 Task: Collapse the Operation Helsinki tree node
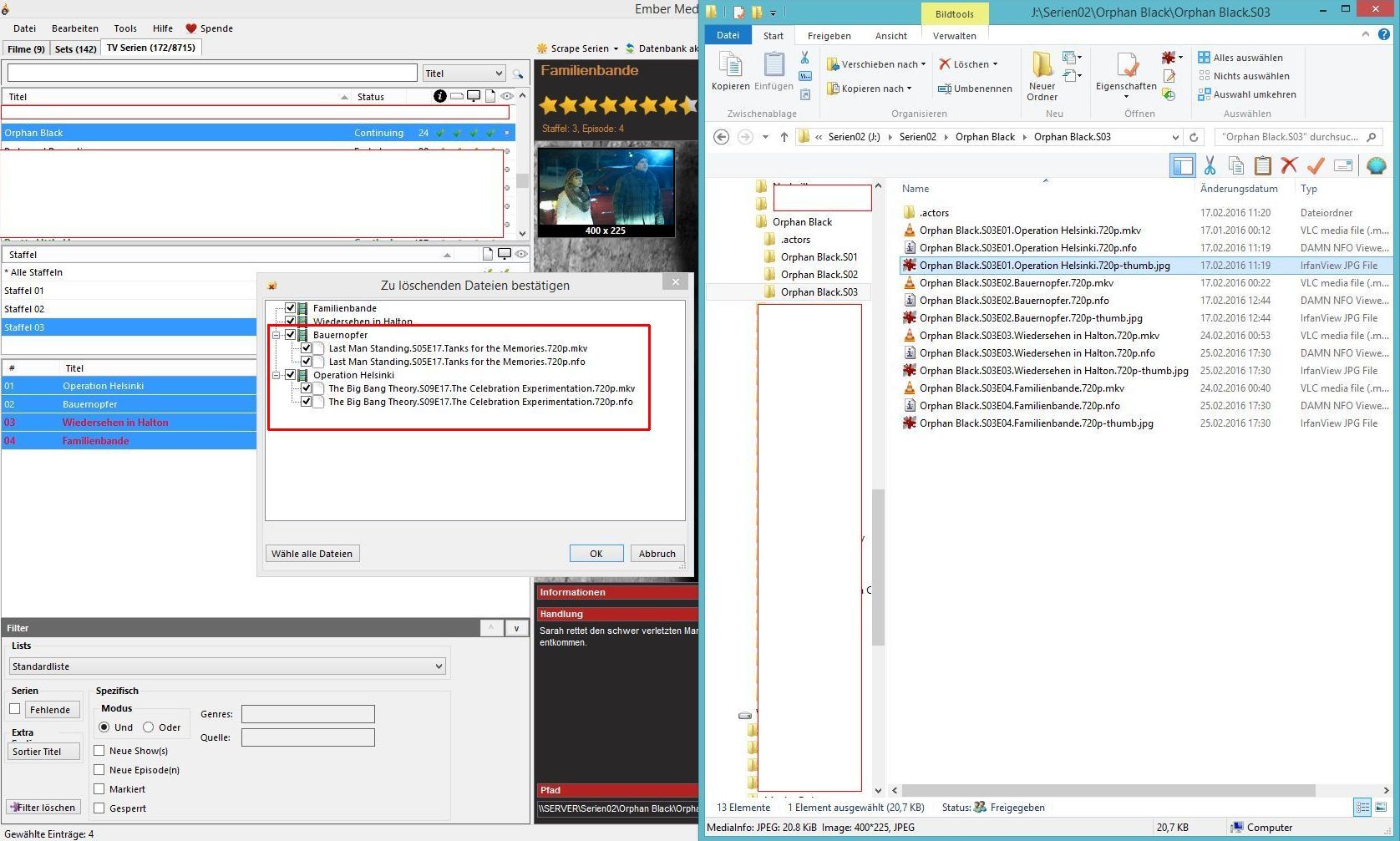point(276,375)
